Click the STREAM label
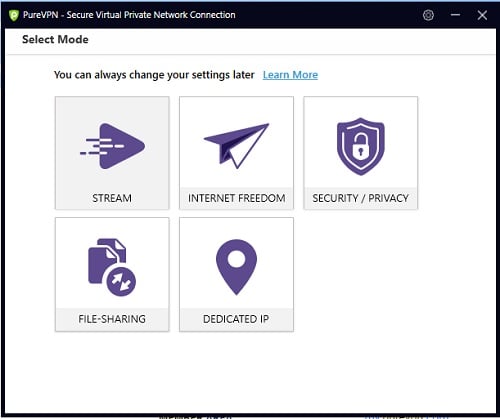 tap(112, 198)
